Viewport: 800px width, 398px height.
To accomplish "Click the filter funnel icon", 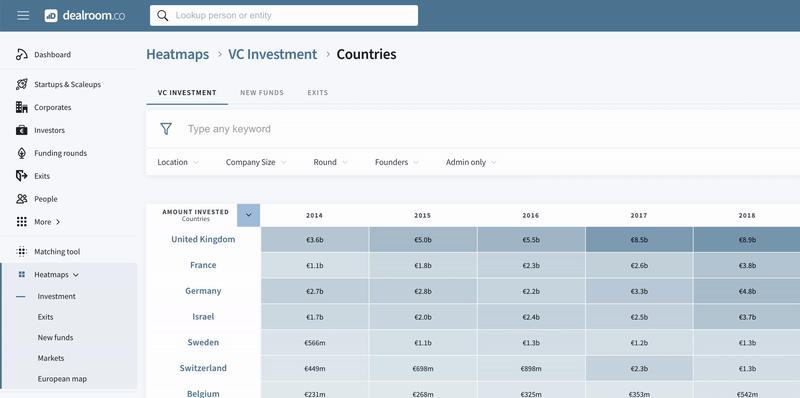I will click(x=166, y=129).
